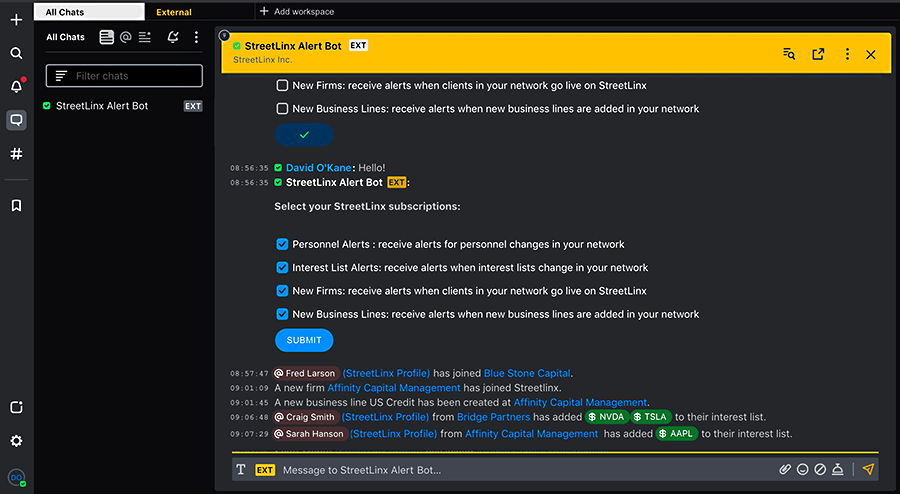Viewport: 900px width, 494px height.
Task: Open the chat list three-dot options menu
Action: click(x=196, y=37)
